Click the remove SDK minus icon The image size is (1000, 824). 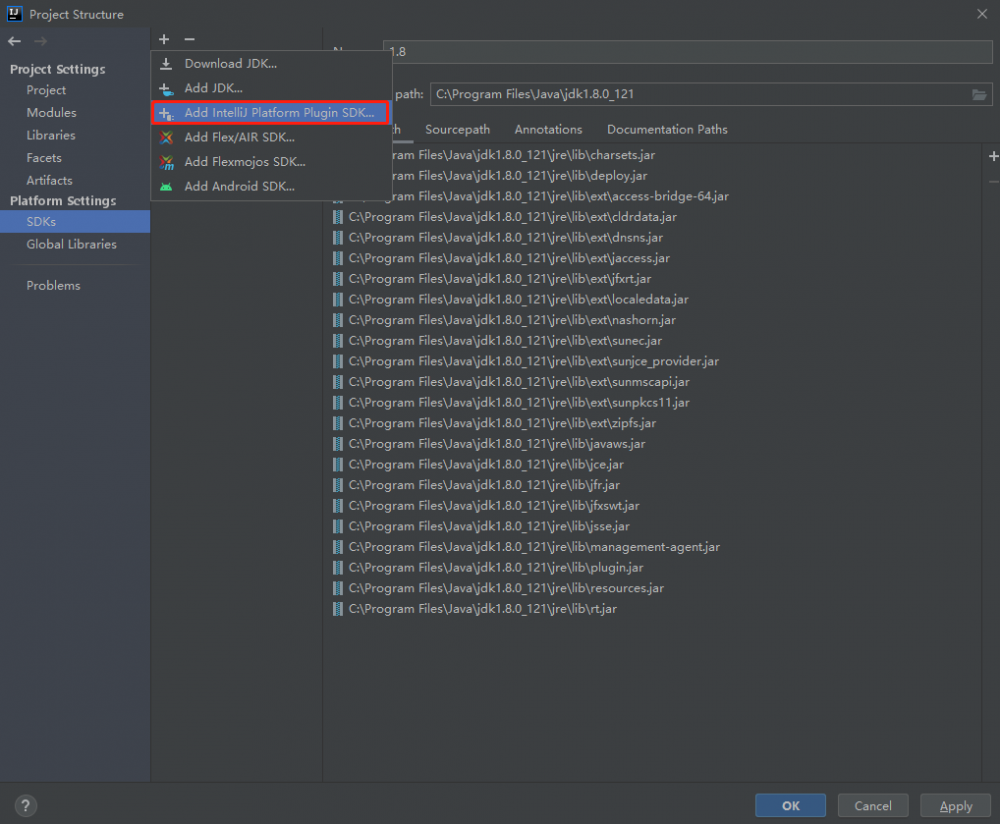[189, 39]
